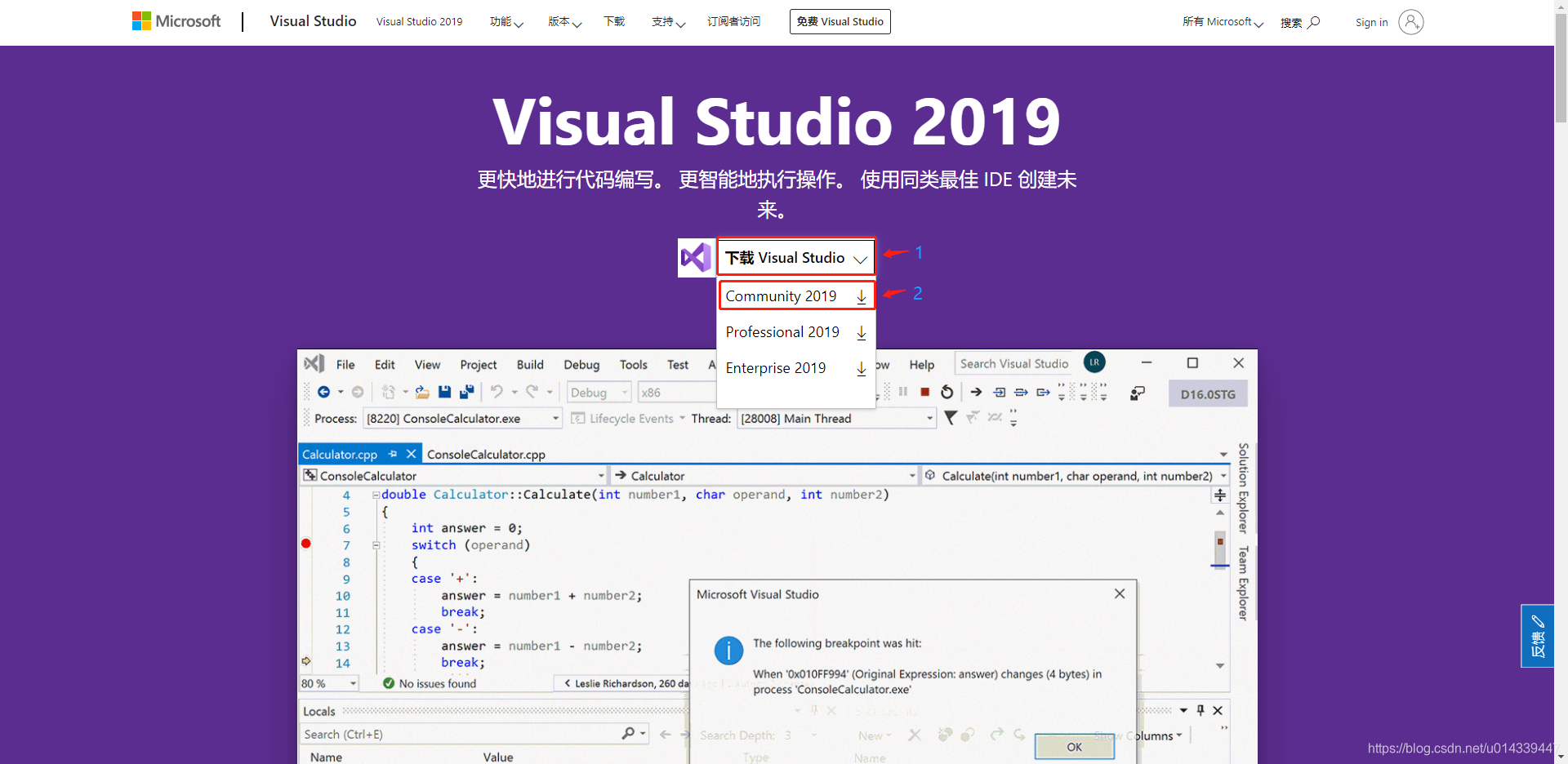Expand the 版本 navigation menu
This screenshot has width=1568, height=764.
564,22
